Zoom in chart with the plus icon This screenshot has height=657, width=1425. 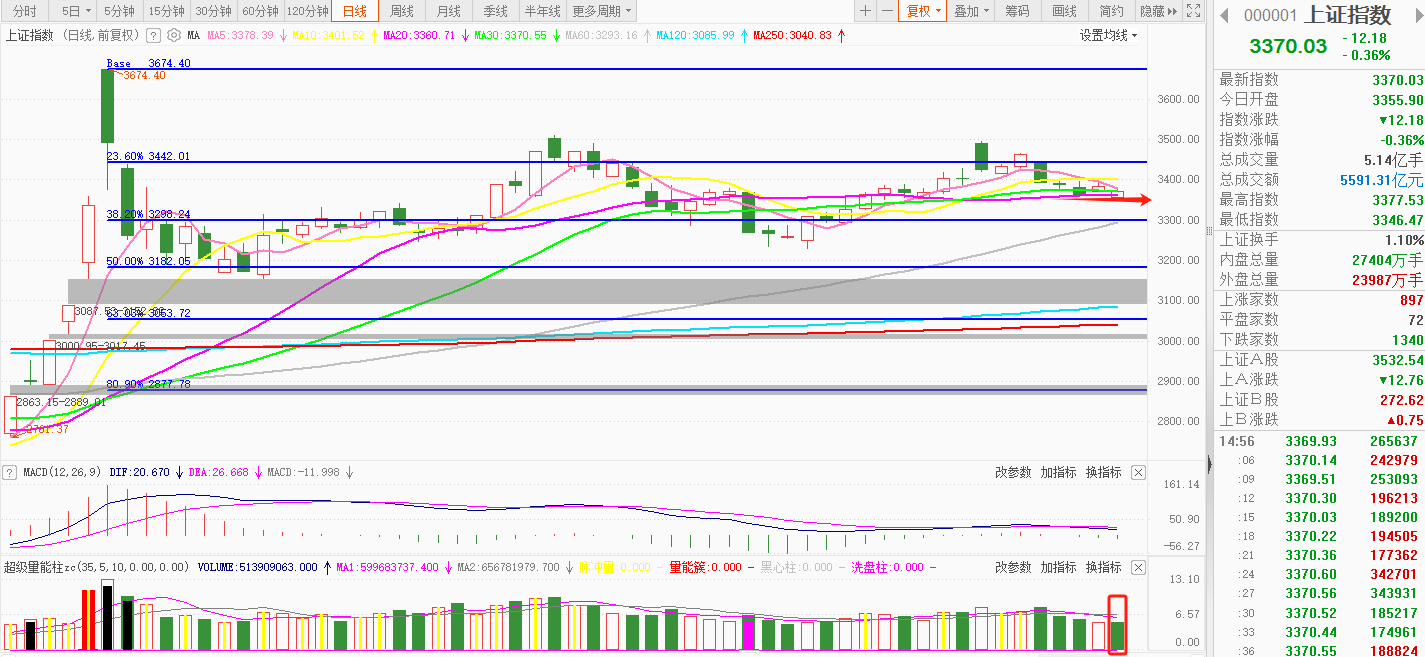click(x=865, y=11)
